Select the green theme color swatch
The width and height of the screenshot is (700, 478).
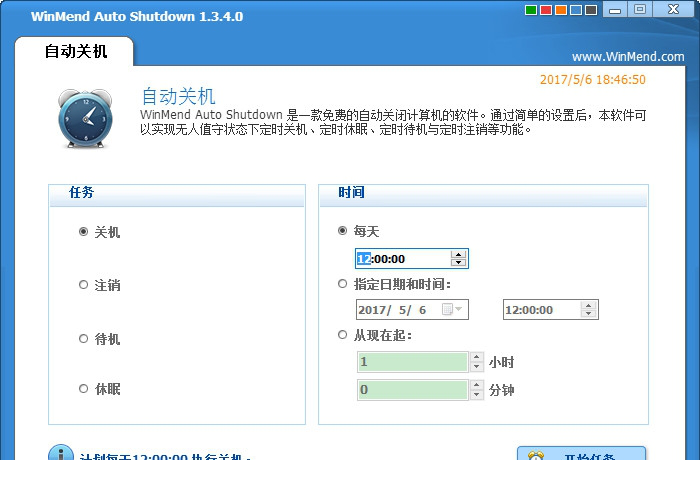[x=531, y=10]
